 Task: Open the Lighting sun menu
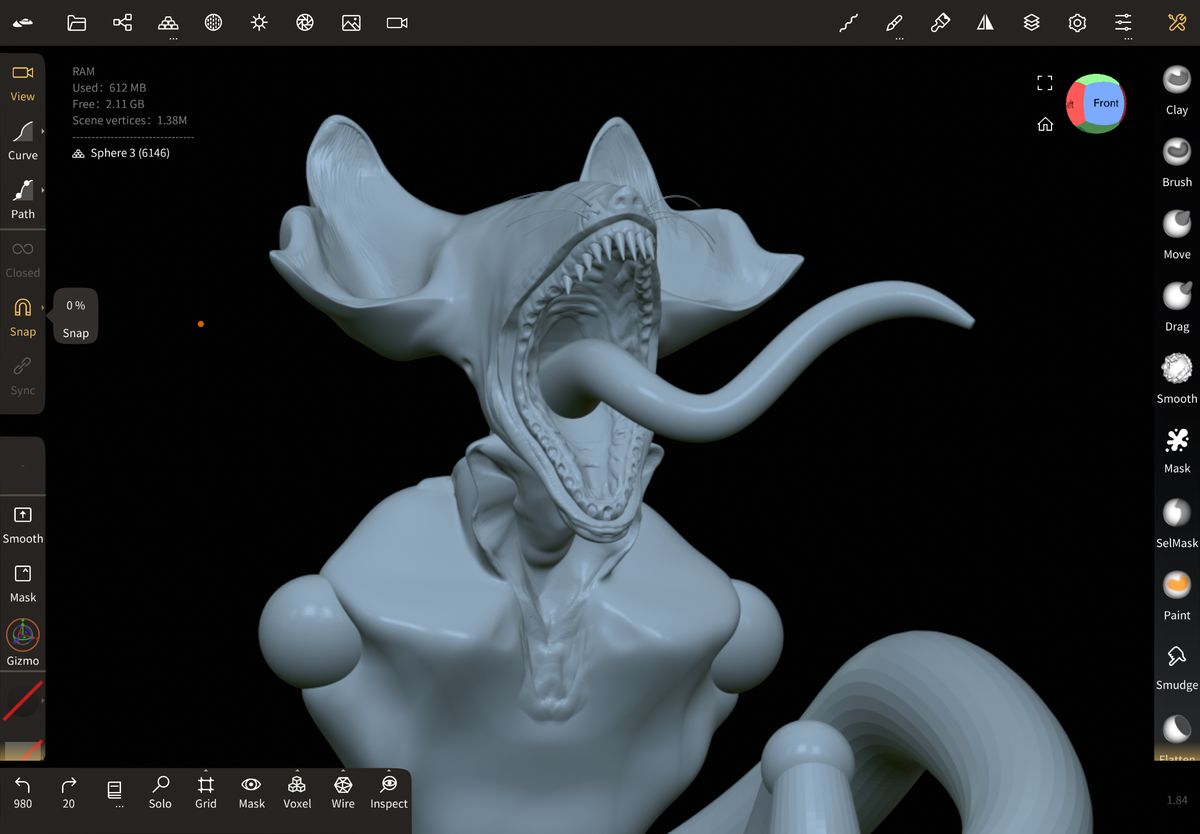(x=259, y=22)
